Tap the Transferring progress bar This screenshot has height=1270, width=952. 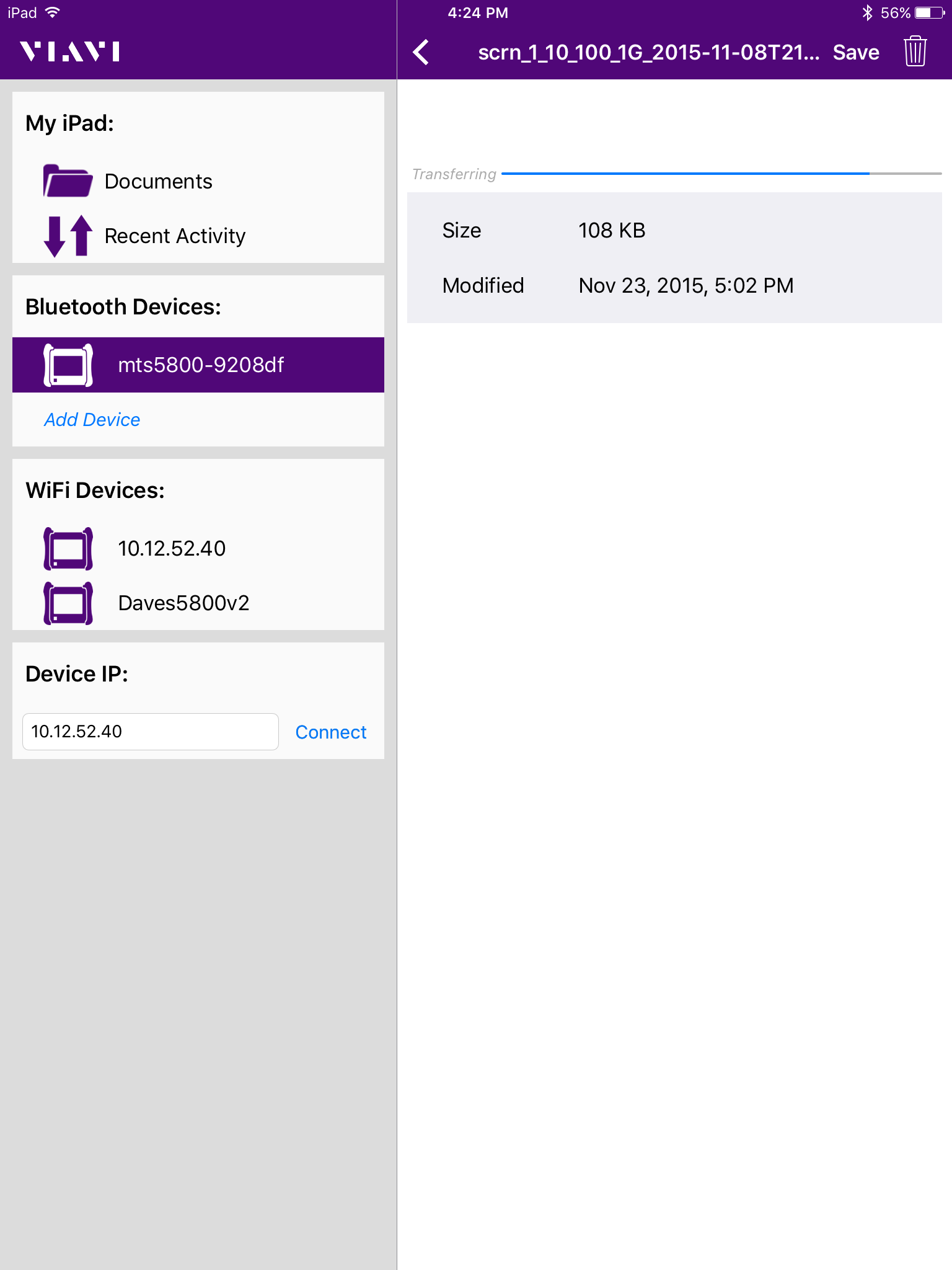pos(721,174)
